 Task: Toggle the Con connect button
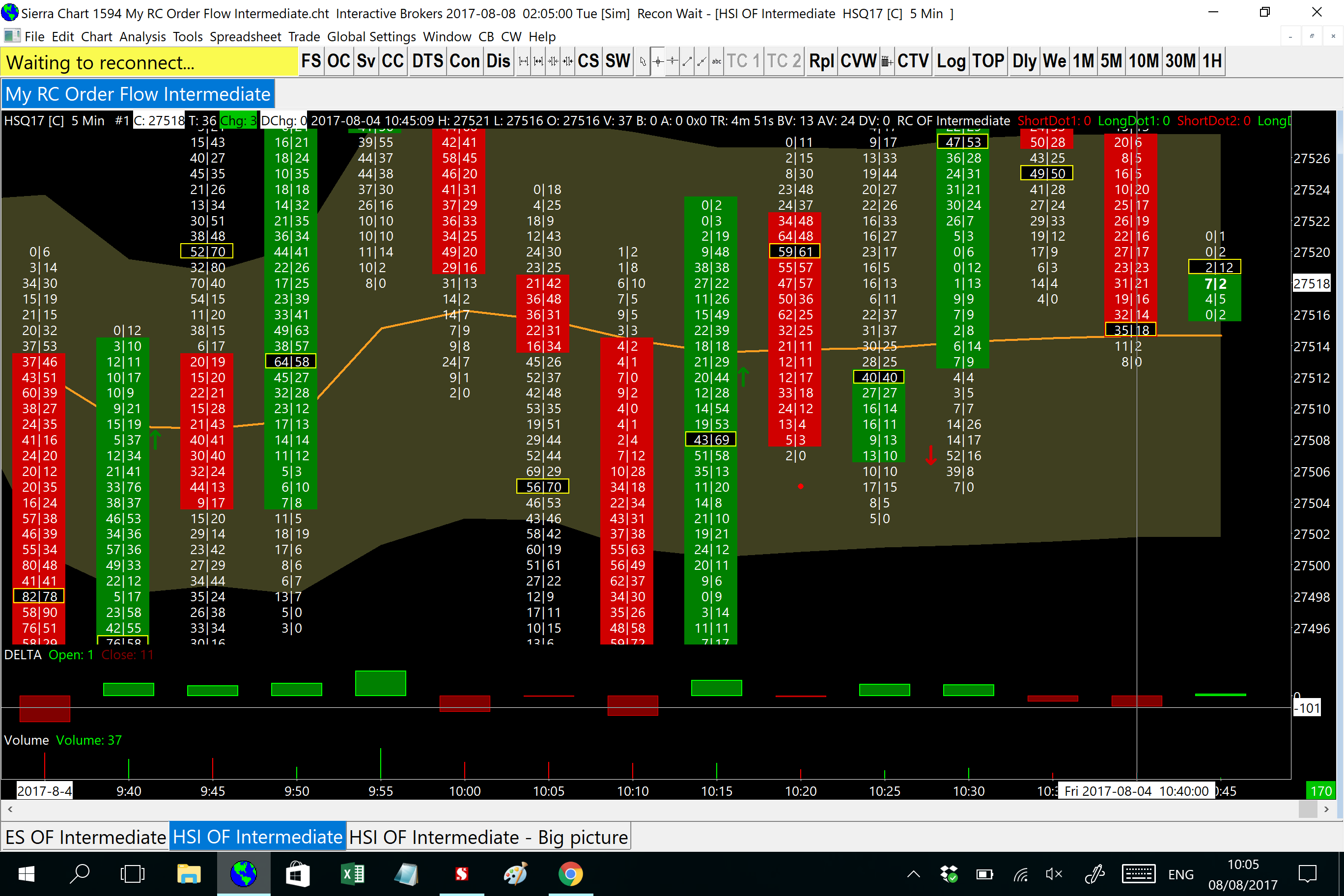pyautogui.click(x=464, y=61)
